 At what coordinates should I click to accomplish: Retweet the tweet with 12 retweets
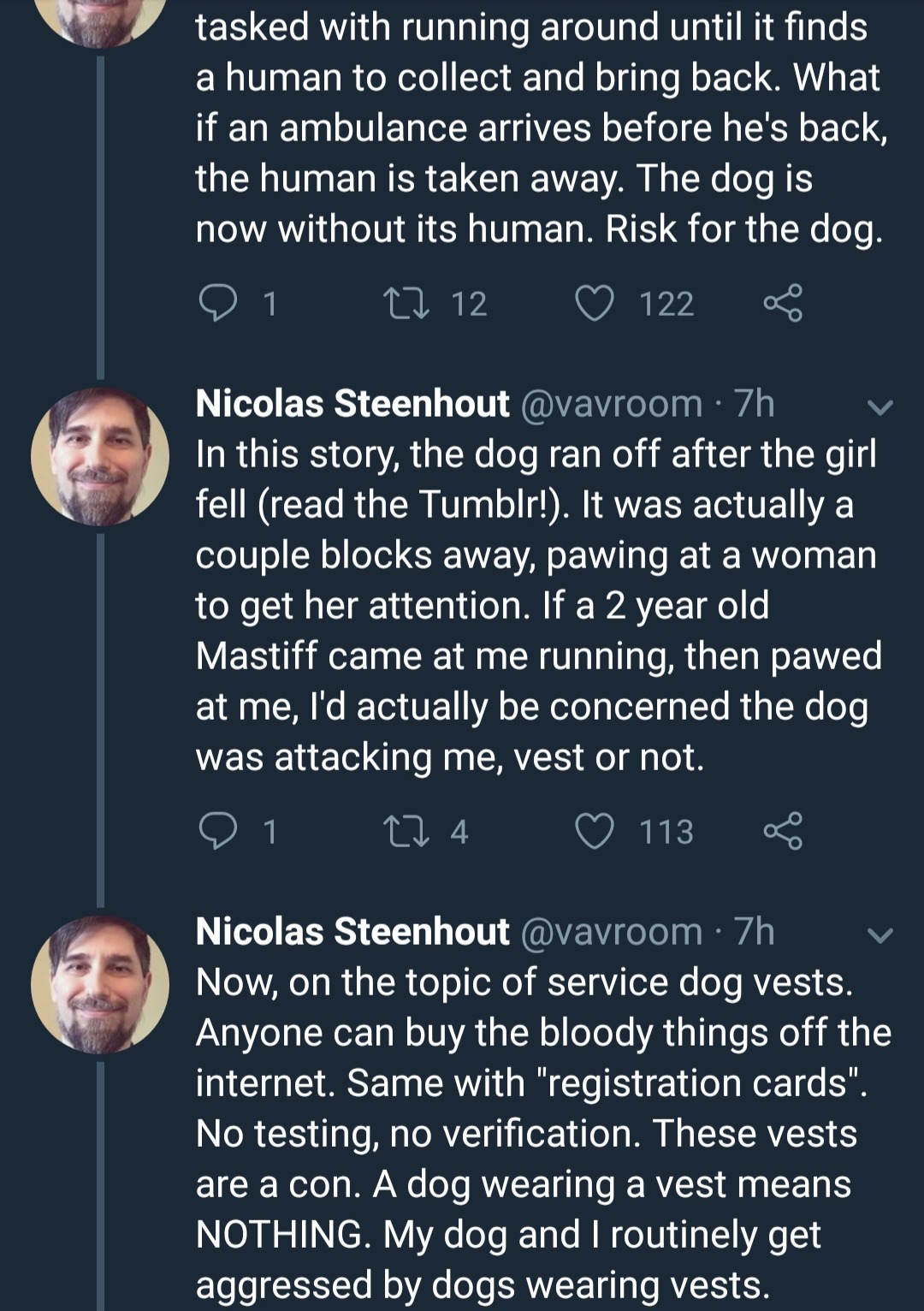tap(406, 303)
